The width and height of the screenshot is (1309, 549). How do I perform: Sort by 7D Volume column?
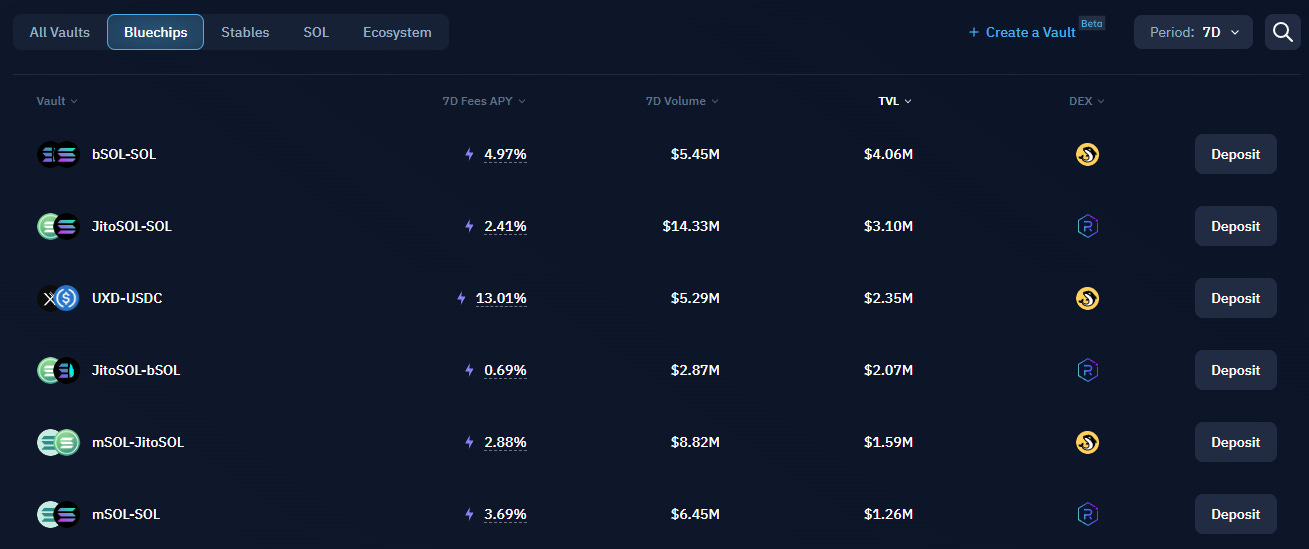click(x=682, y=101)
